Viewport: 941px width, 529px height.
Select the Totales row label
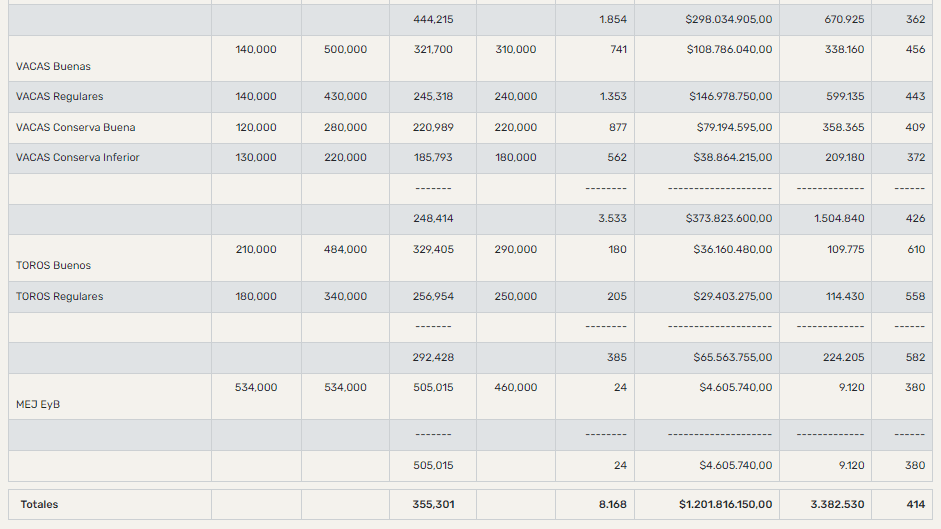pos(39,505)
